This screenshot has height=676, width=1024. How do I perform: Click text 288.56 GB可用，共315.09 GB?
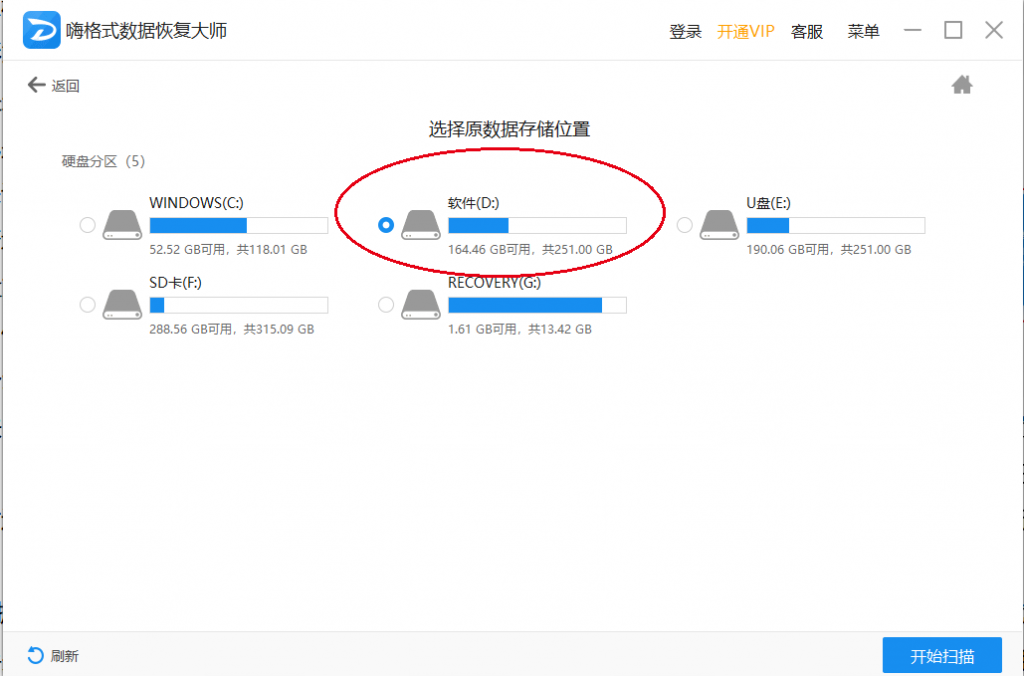click(x=231, y=329)
